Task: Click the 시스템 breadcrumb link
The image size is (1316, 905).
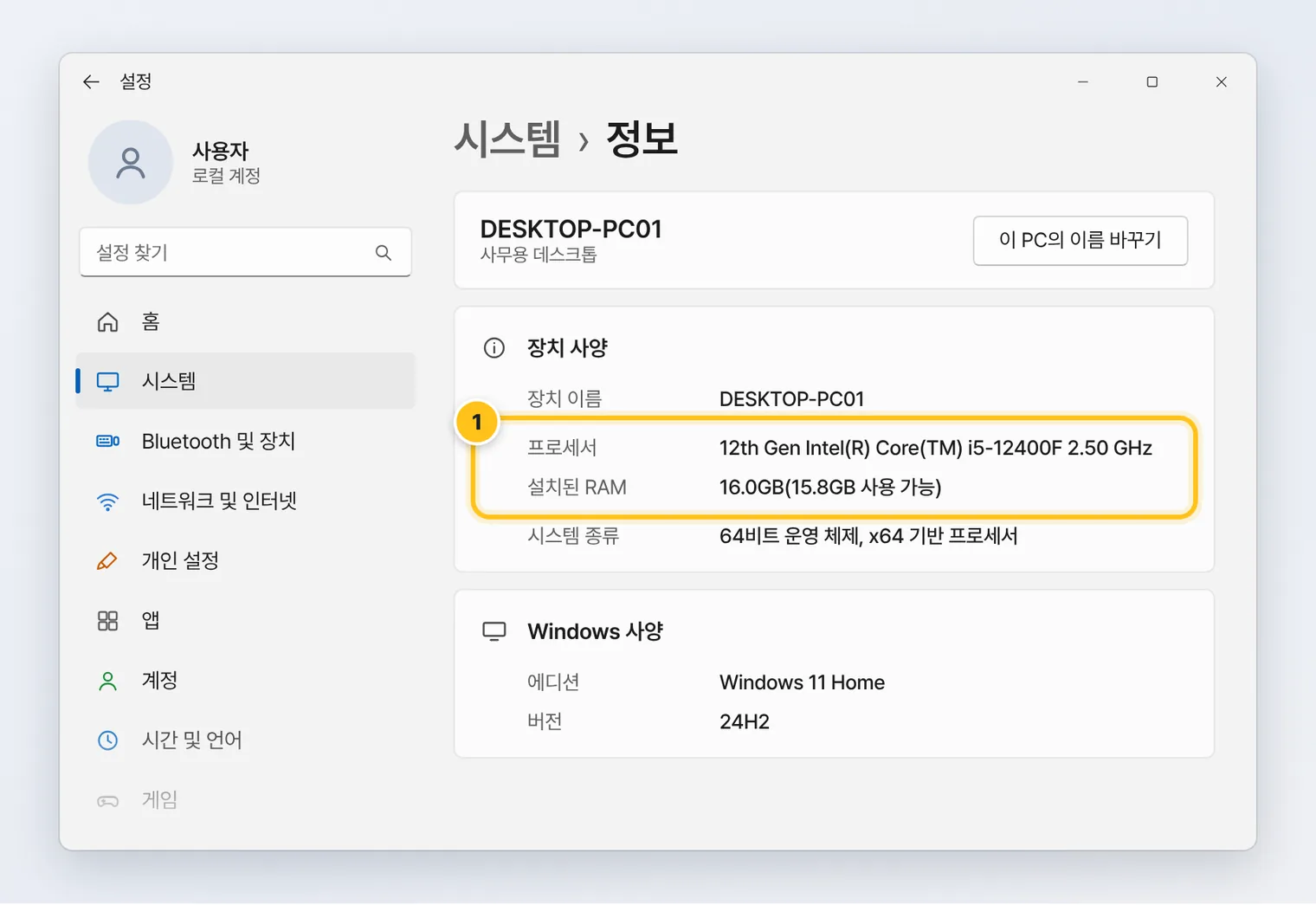Action: [x=507, y=139]
